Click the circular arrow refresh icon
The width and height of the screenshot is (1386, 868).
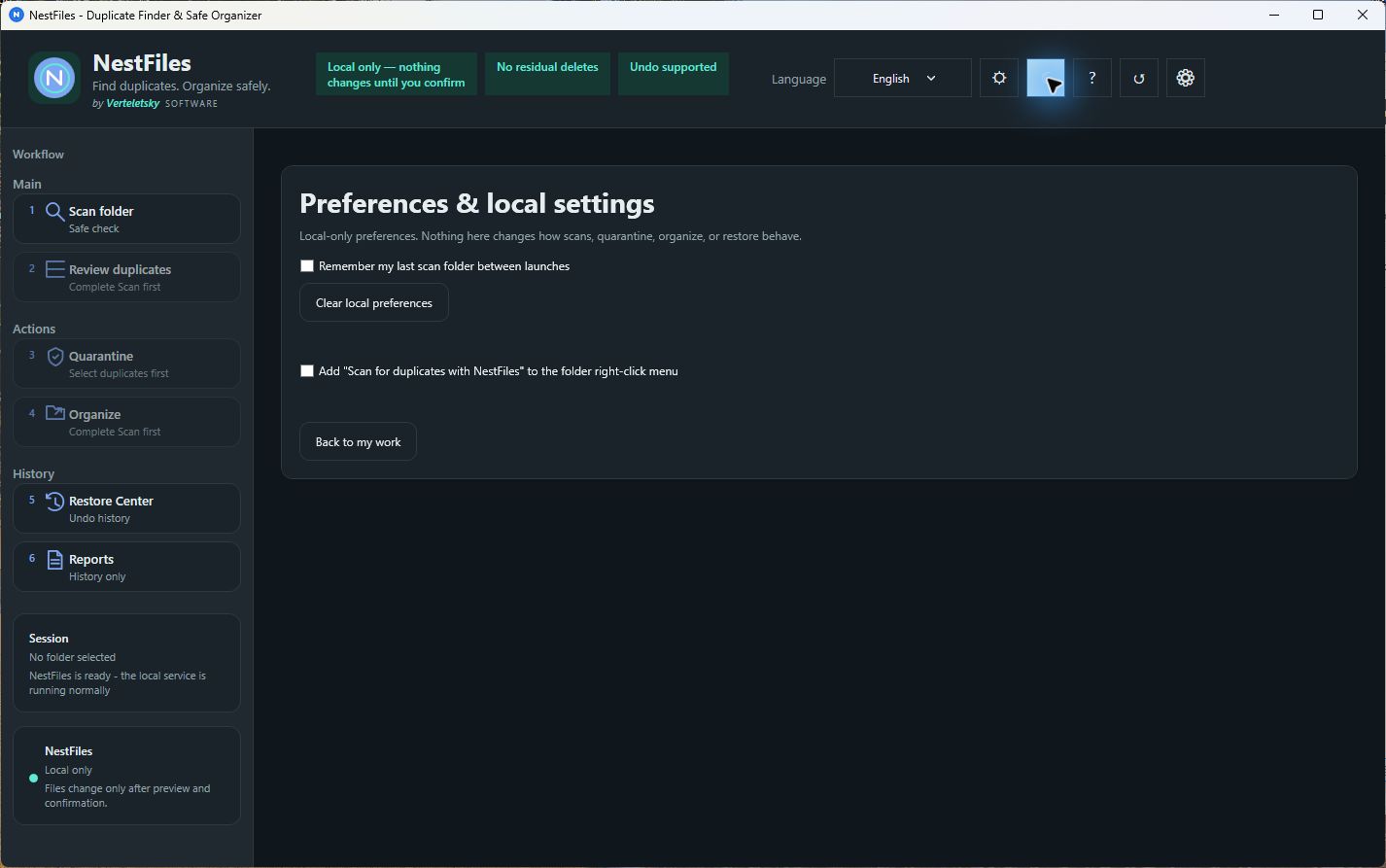1139,78
